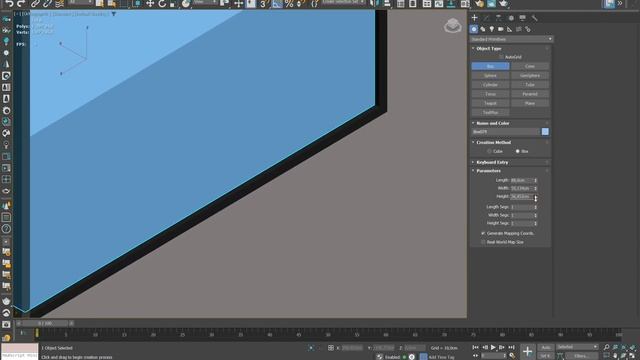Click the Height spinner arrows

tap(536, 197)
